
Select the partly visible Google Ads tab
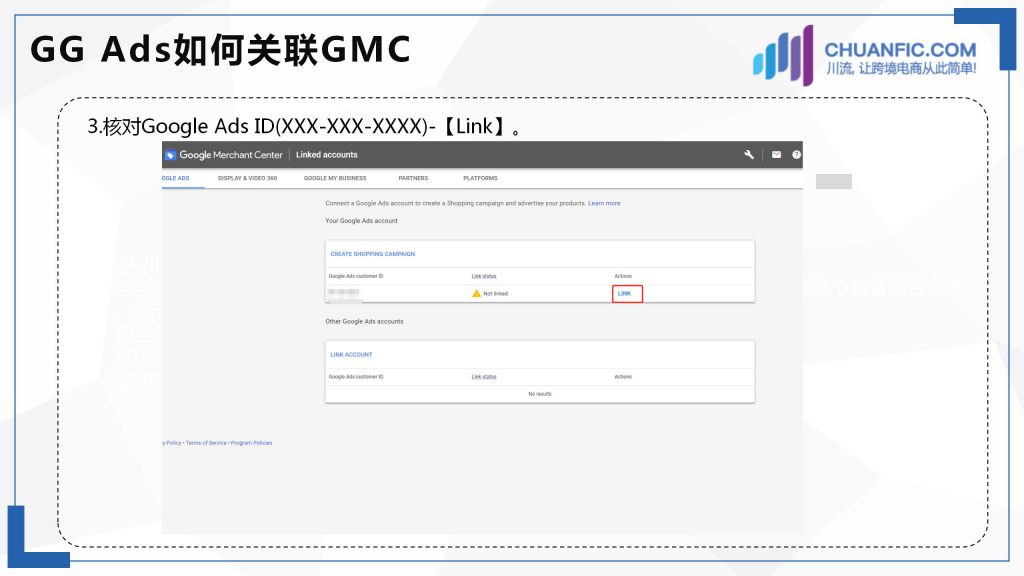click(176, 178)
